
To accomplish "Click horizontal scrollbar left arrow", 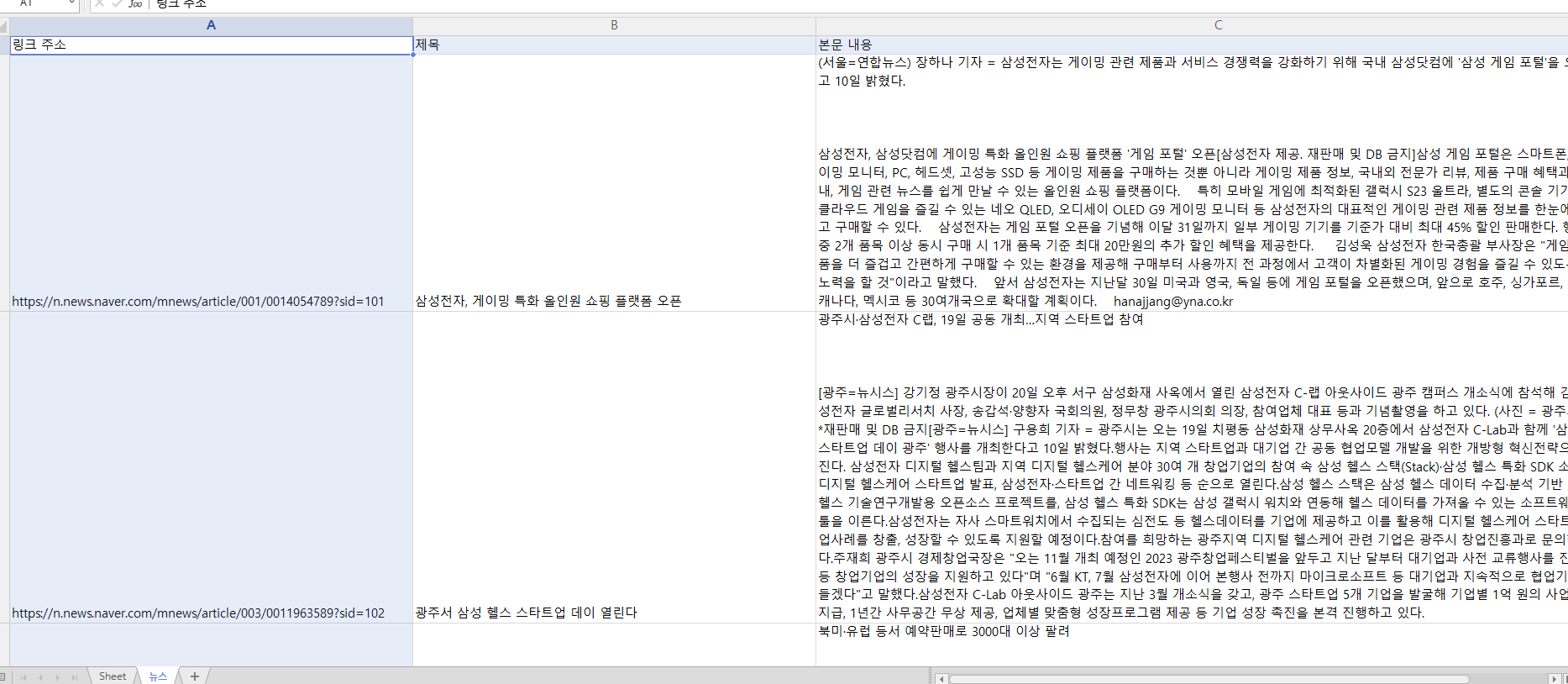I will tap(941, 678).
